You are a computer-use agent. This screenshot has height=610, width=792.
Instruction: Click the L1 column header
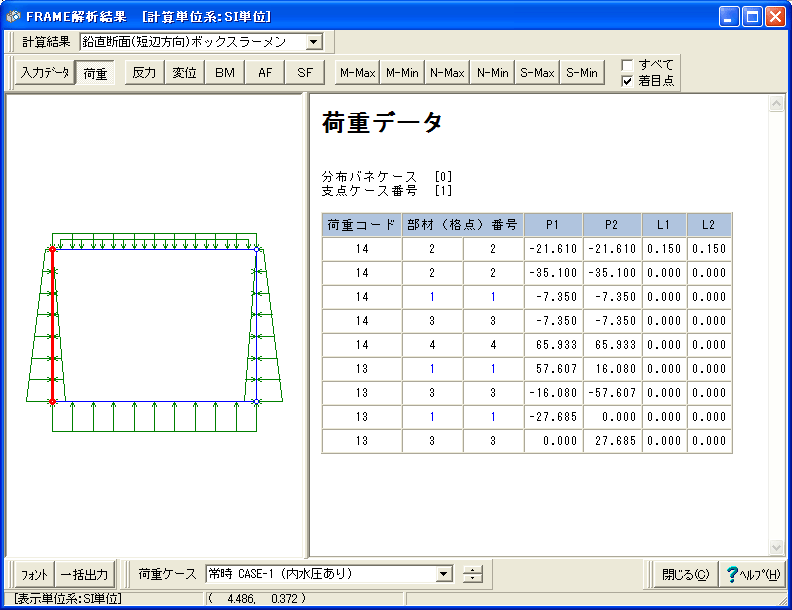(664, 225)
